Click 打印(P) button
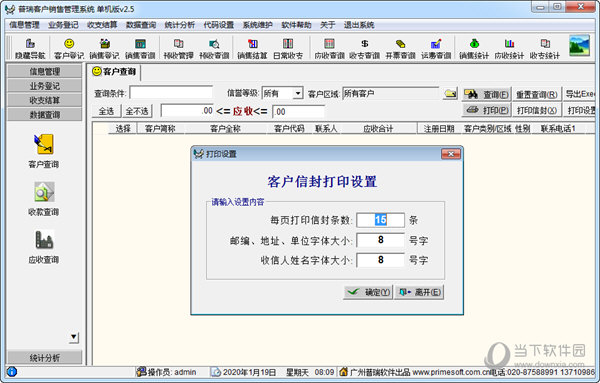 coord(486,110)
